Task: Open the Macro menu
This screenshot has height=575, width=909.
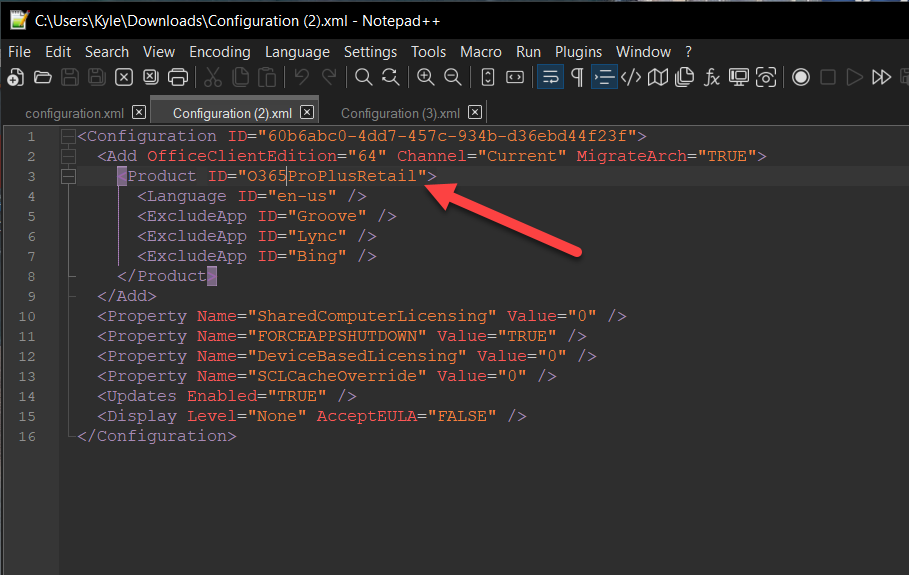Action: 481,52
